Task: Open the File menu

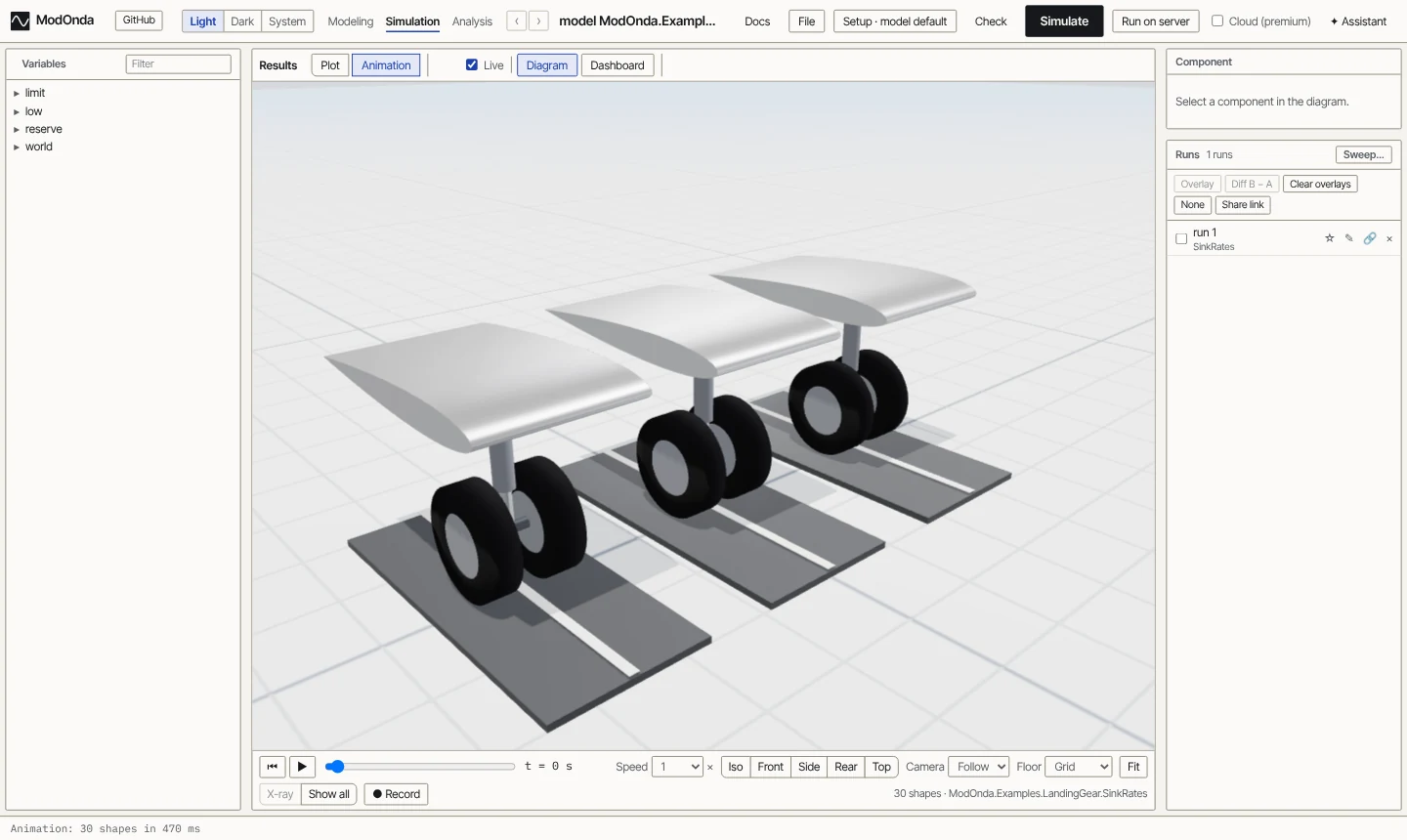Action: [807, 21]
